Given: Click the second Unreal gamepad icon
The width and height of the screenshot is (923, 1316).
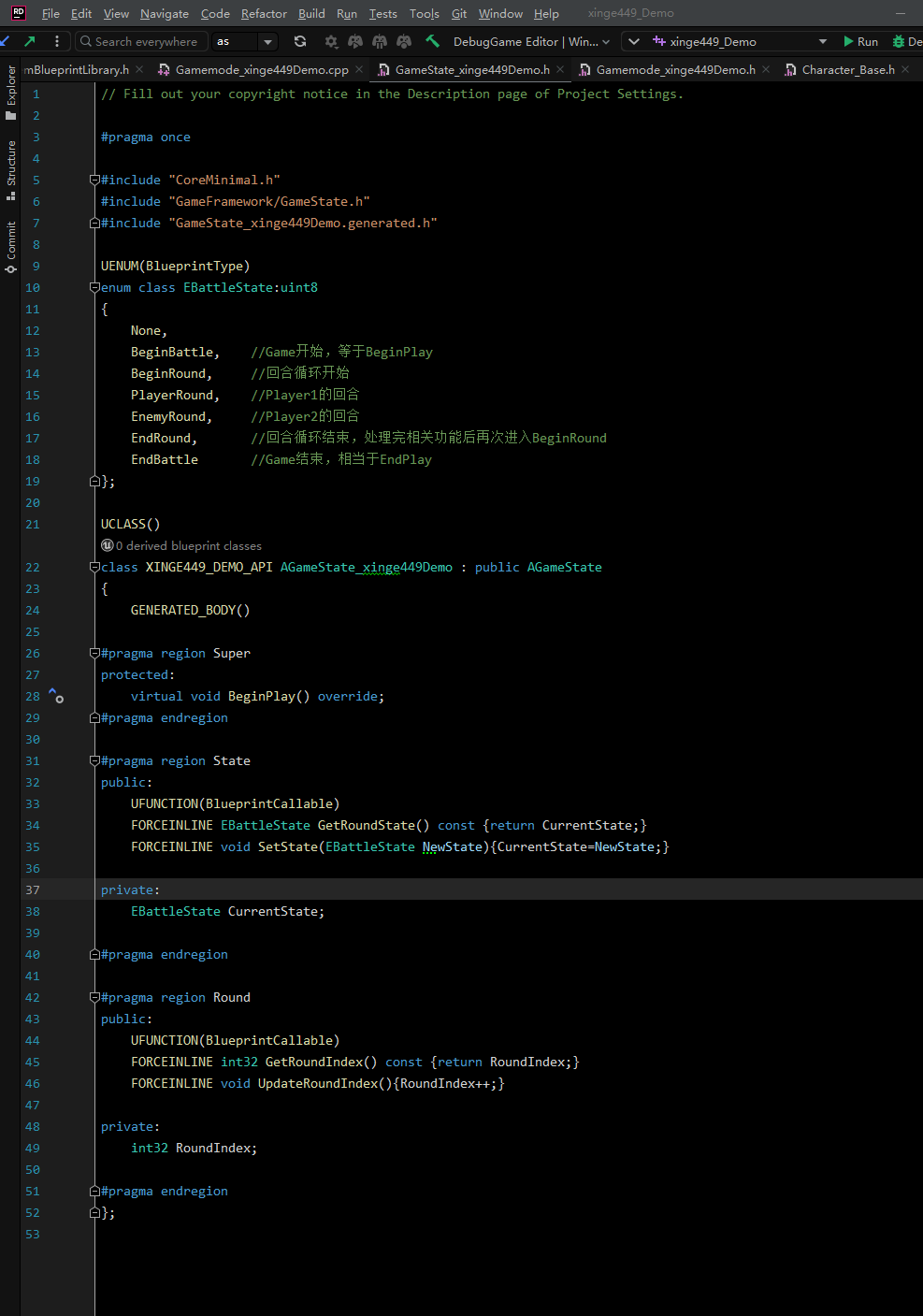Looking at the screenshot, I should click(x=380, y=41).
